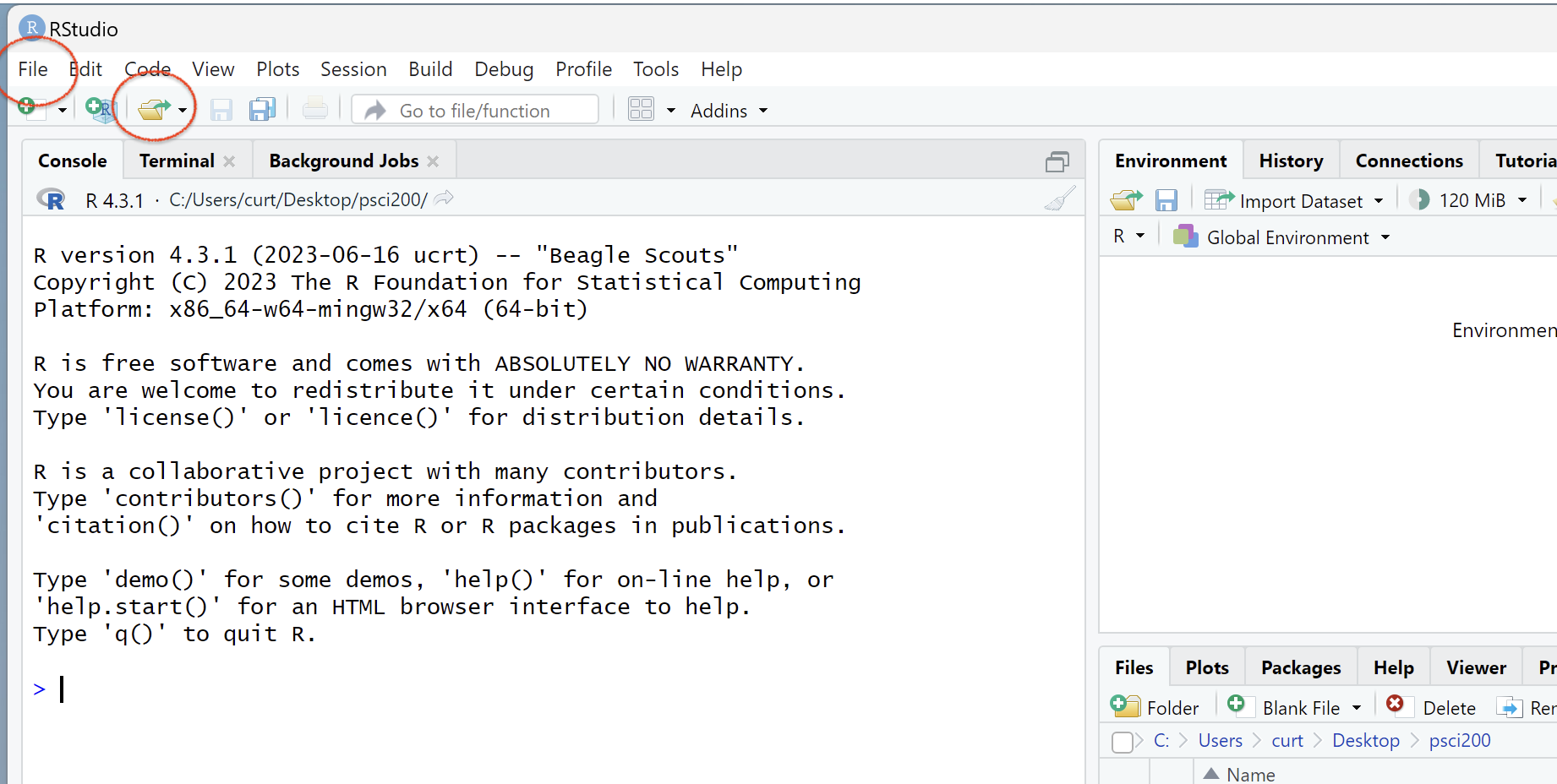Click the 120 MiB memory usage indicator
The image size is (1557, 784).
pyautogui.click(x=1457, y=200)
